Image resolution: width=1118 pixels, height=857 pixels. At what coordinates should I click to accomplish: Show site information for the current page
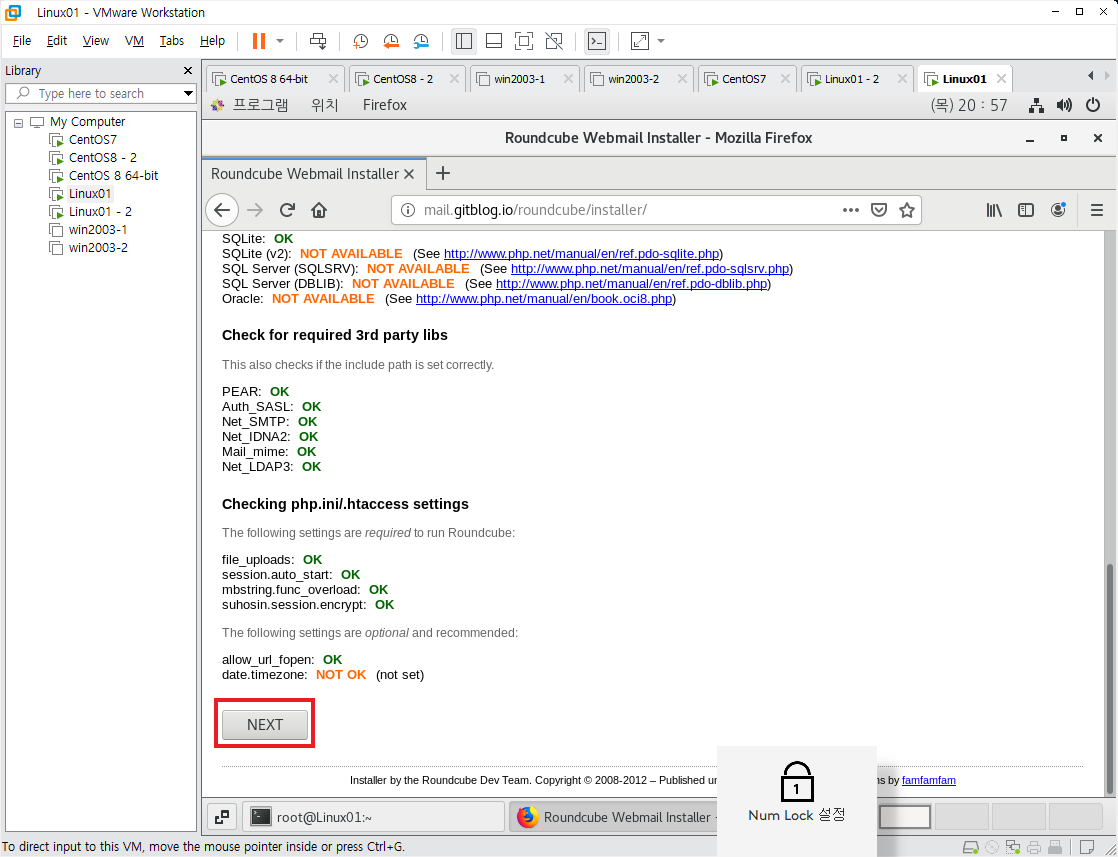click(407, 210)
